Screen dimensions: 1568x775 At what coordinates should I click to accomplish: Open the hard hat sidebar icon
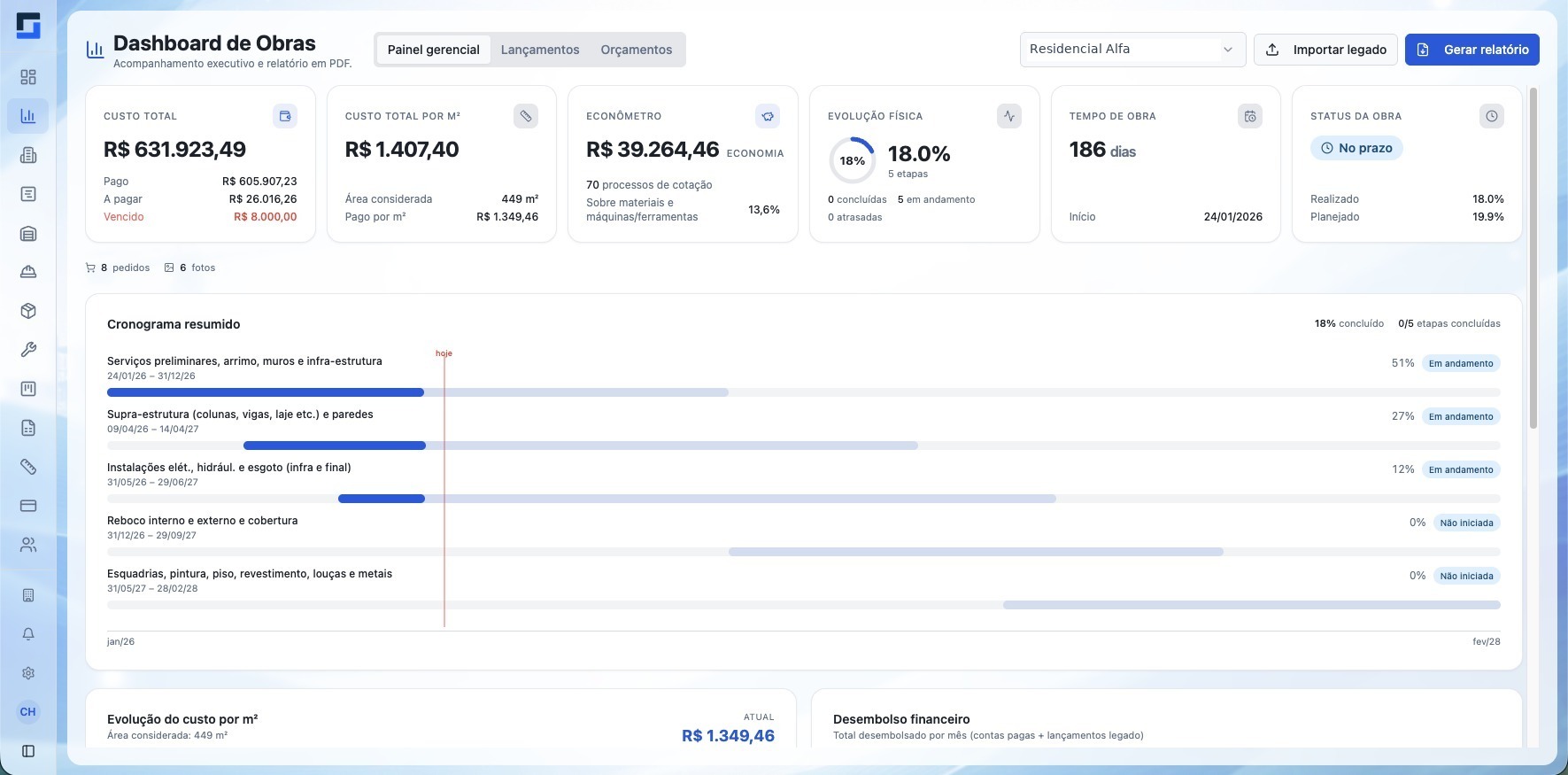pyautogui.click(x=28, y=272)
